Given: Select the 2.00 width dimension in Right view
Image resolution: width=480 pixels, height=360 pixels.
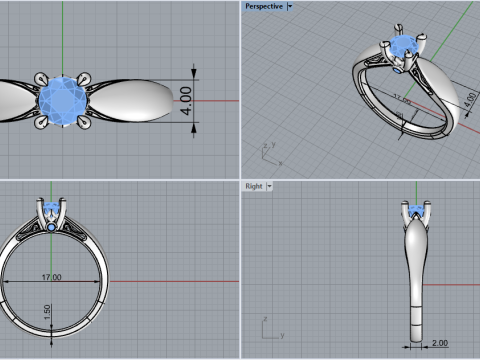Looking at the screenshot, I should point(440,343).
